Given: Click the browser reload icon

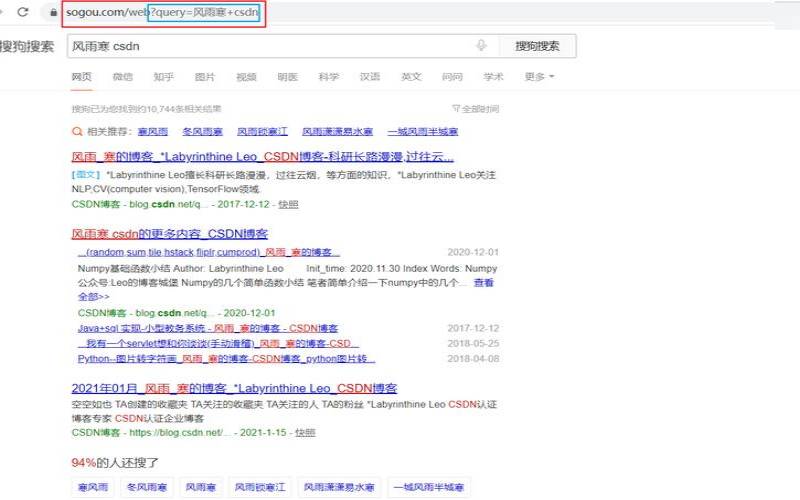Looking at the screenshot, I should click(22, 14).
